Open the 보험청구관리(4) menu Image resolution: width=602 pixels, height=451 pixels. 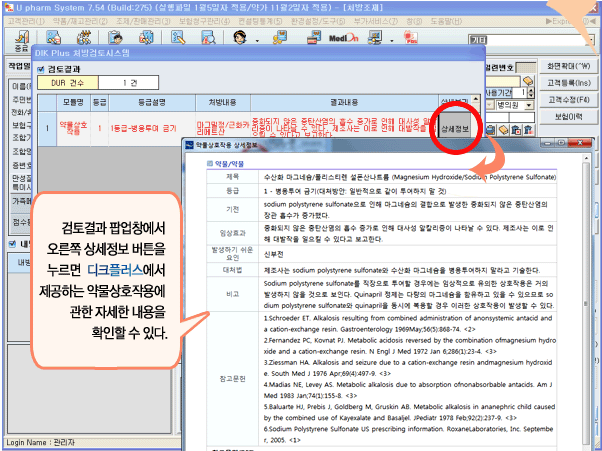204,21
